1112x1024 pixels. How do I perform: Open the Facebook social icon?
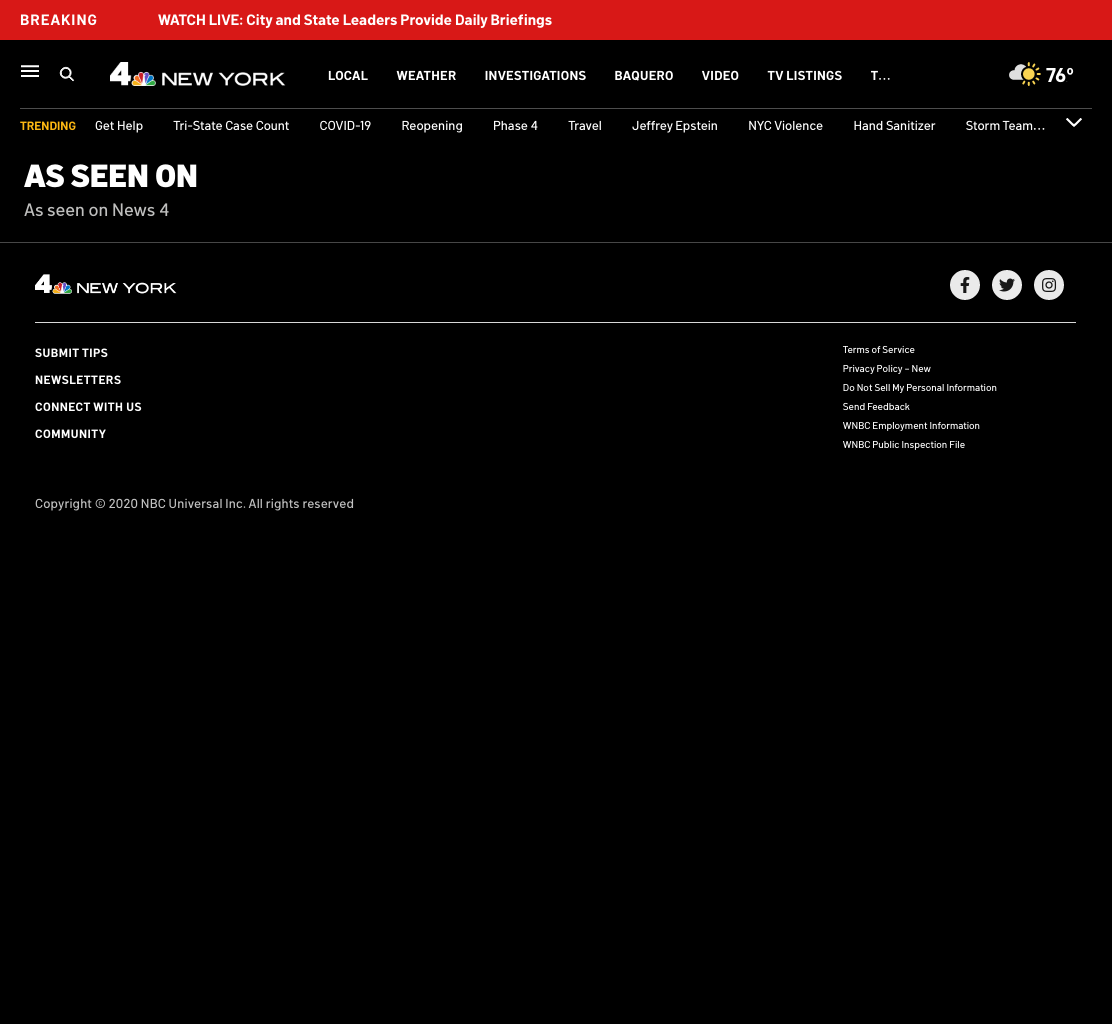click(964, 285)
